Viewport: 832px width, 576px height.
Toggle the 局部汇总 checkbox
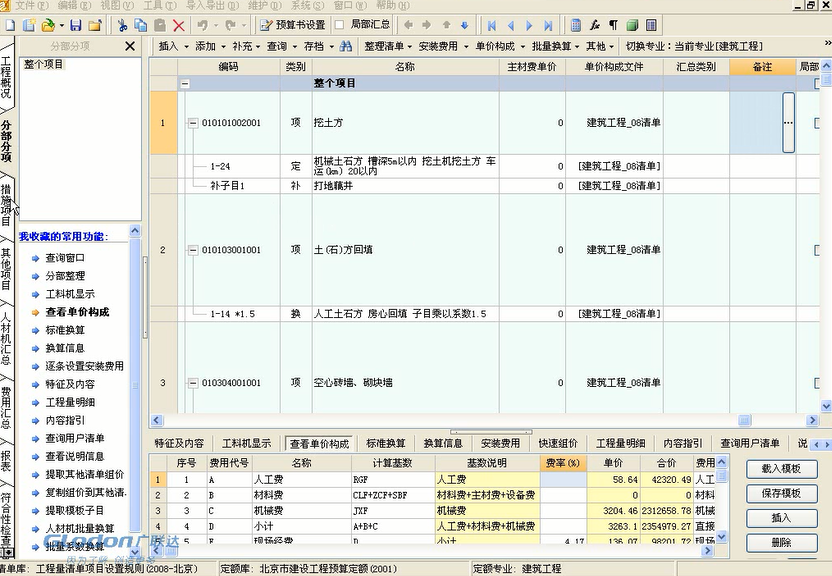pos(340,25)
